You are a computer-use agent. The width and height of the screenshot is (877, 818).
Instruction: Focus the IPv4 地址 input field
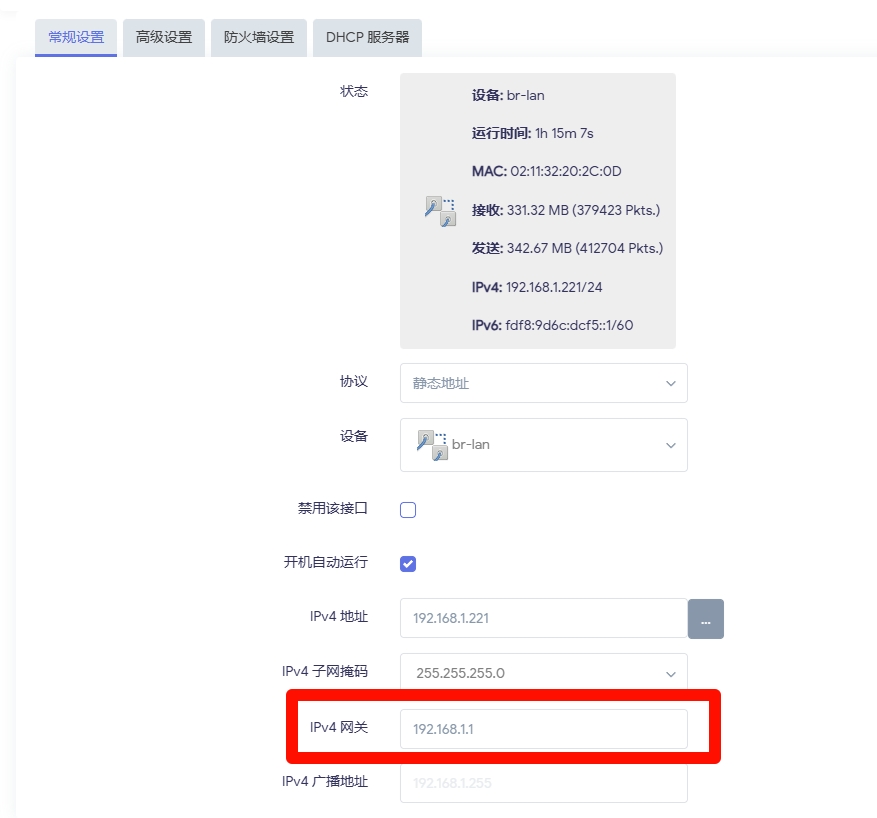click(x=543, y=618)
